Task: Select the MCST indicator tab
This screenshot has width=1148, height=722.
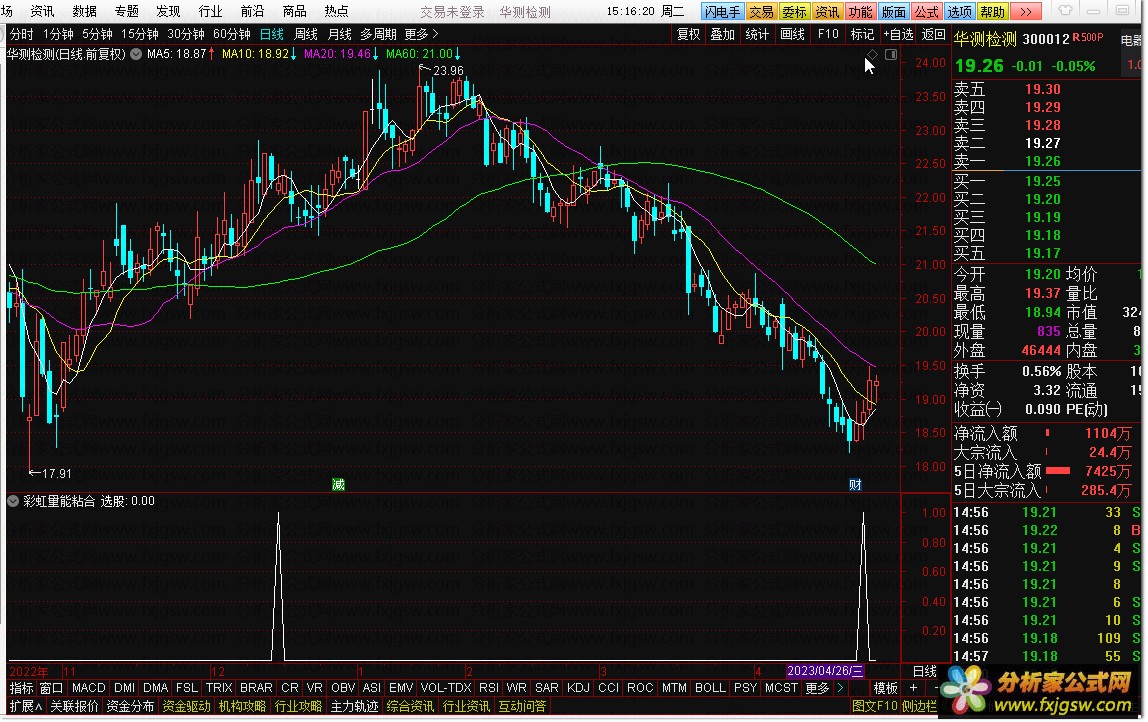Action: (781, 688)
